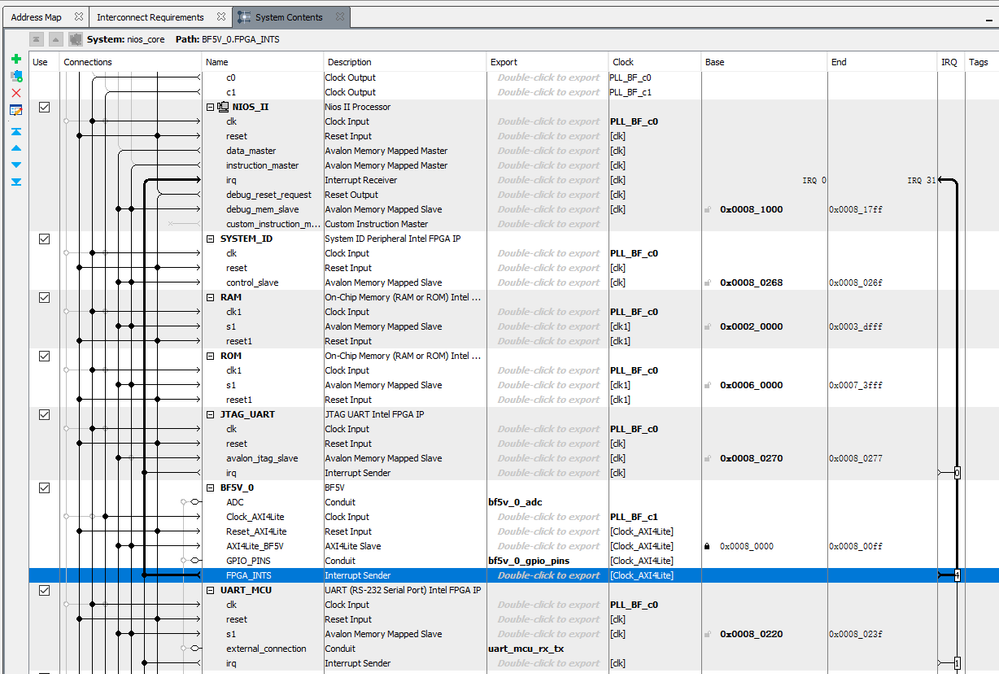Collapse the UART_MCU component

click(210, 590)
